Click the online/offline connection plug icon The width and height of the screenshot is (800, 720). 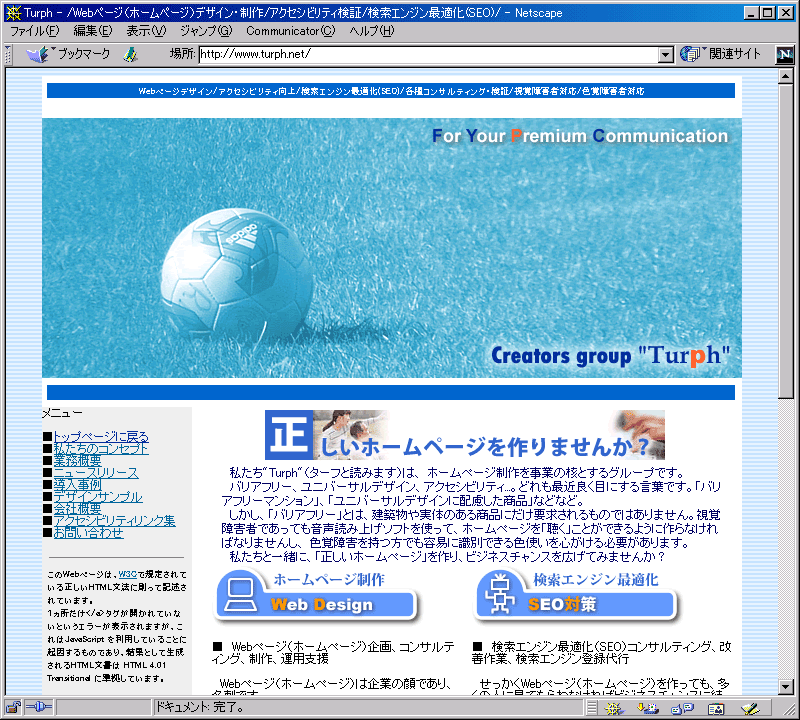click(39, 707)
